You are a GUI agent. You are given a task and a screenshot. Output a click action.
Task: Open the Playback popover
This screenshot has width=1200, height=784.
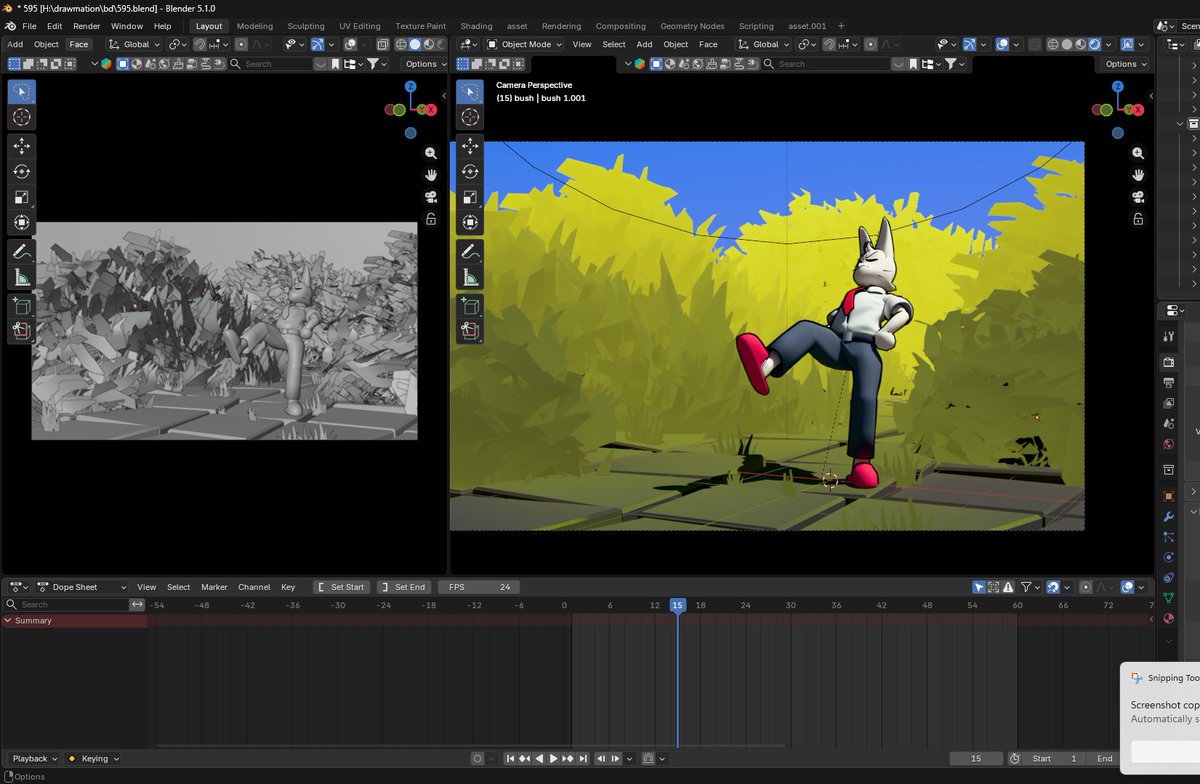click(x=34, y=759)
